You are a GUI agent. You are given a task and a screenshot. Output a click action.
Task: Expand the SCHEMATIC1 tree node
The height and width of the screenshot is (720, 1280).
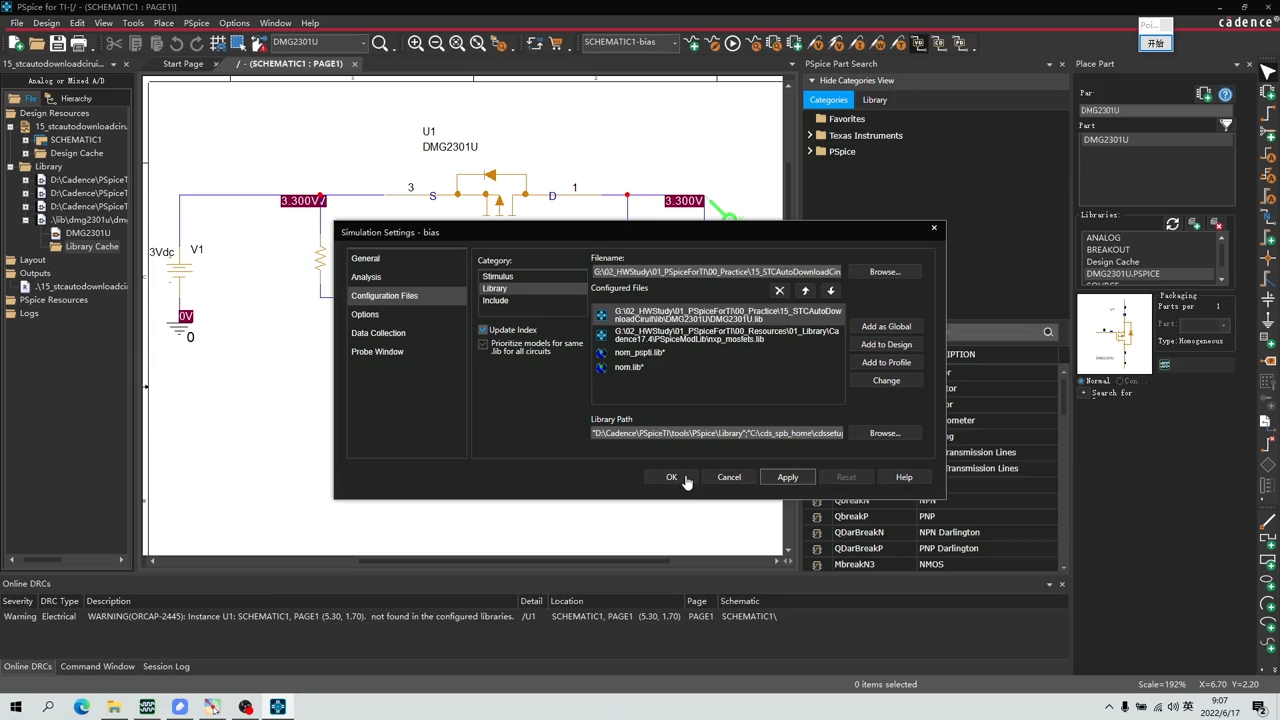point(25,140)
